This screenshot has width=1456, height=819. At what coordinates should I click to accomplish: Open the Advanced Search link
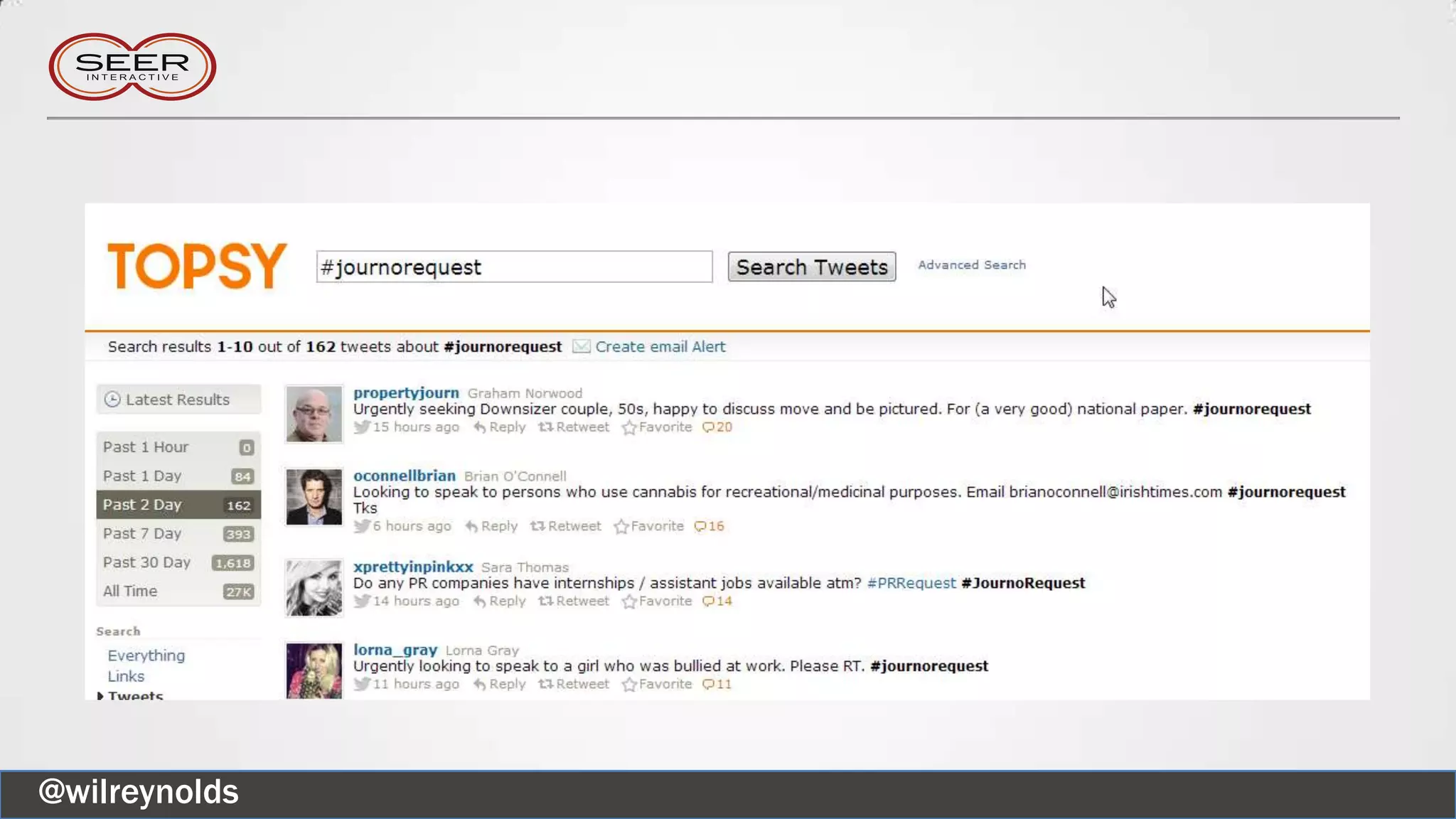[971, 264]
